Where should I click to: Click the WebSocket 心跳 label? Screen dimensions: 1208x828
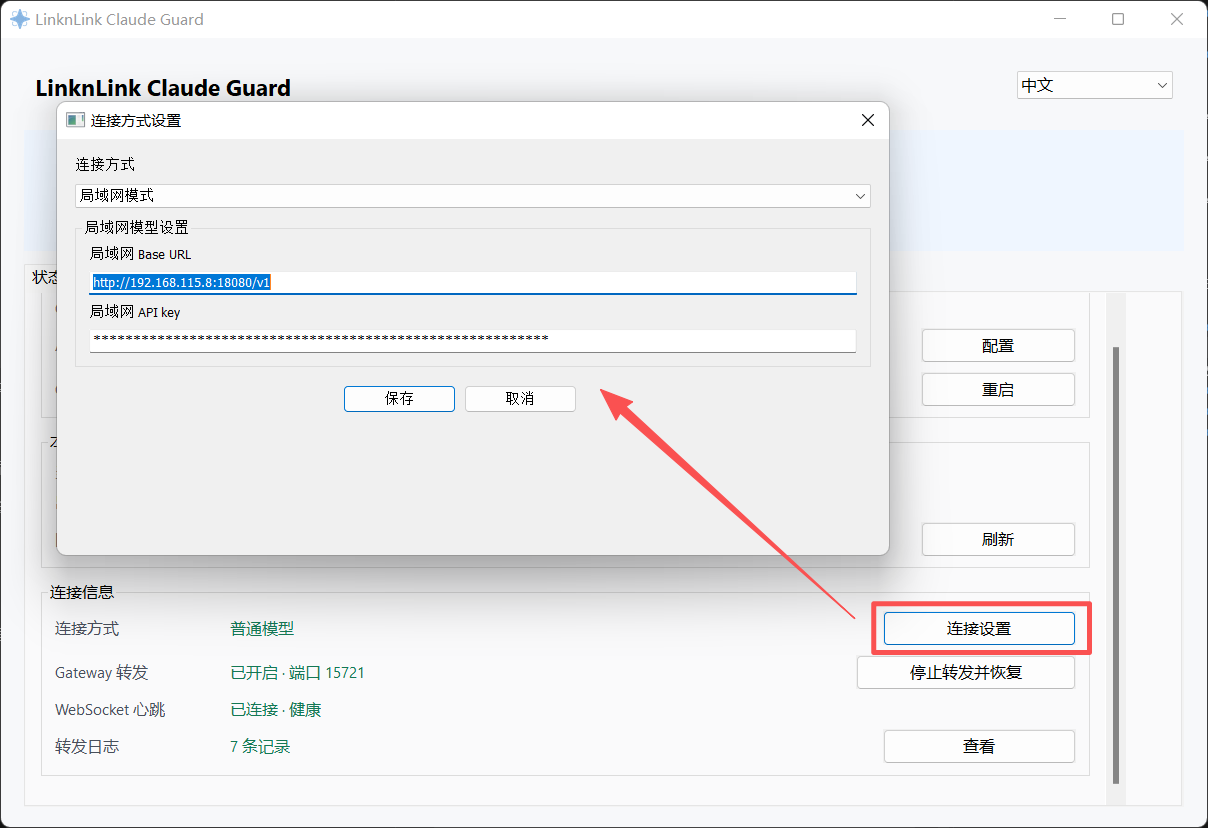[110, 709]
